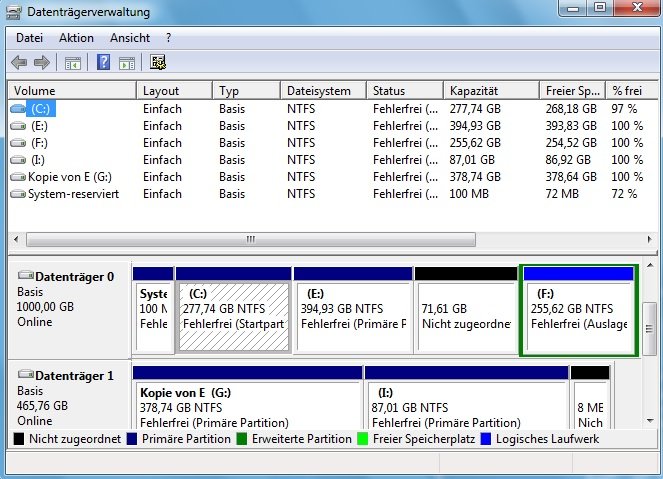Click the Kopie von E (G:) volume name

(x=70, y=177)
